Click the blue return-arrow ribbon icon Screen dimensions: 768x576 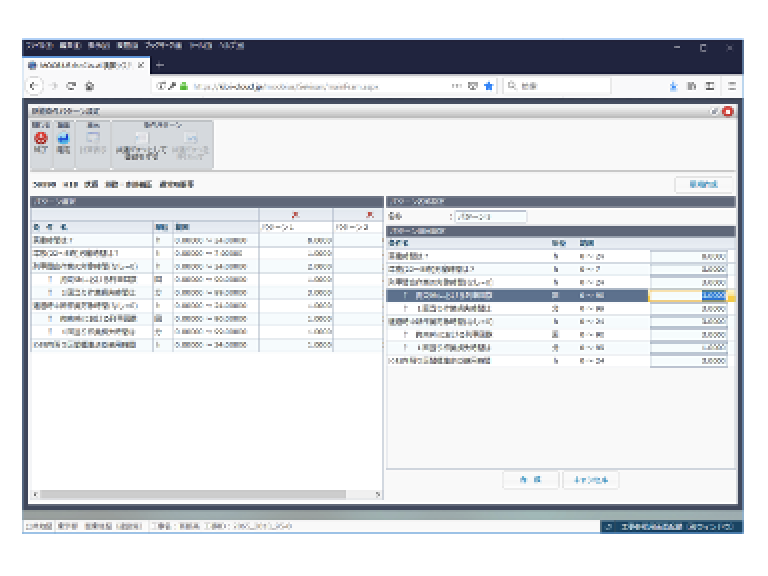click(64, 139)
